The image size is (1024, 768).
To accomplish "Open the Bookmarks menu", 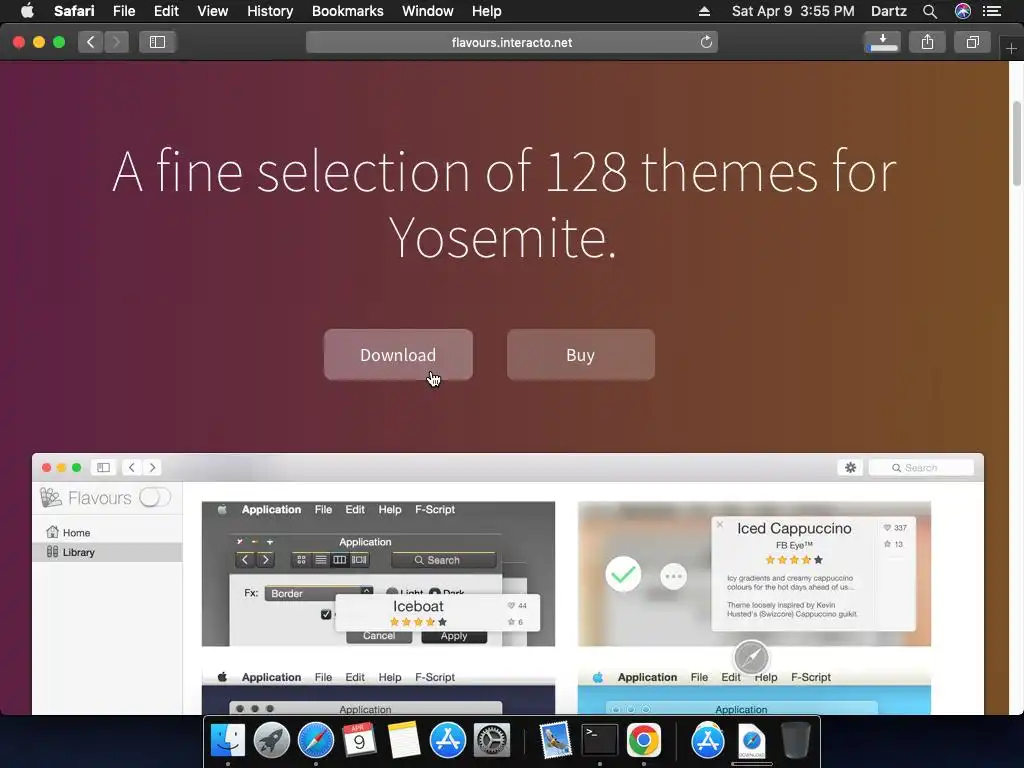I will click(x=347, y=11).
